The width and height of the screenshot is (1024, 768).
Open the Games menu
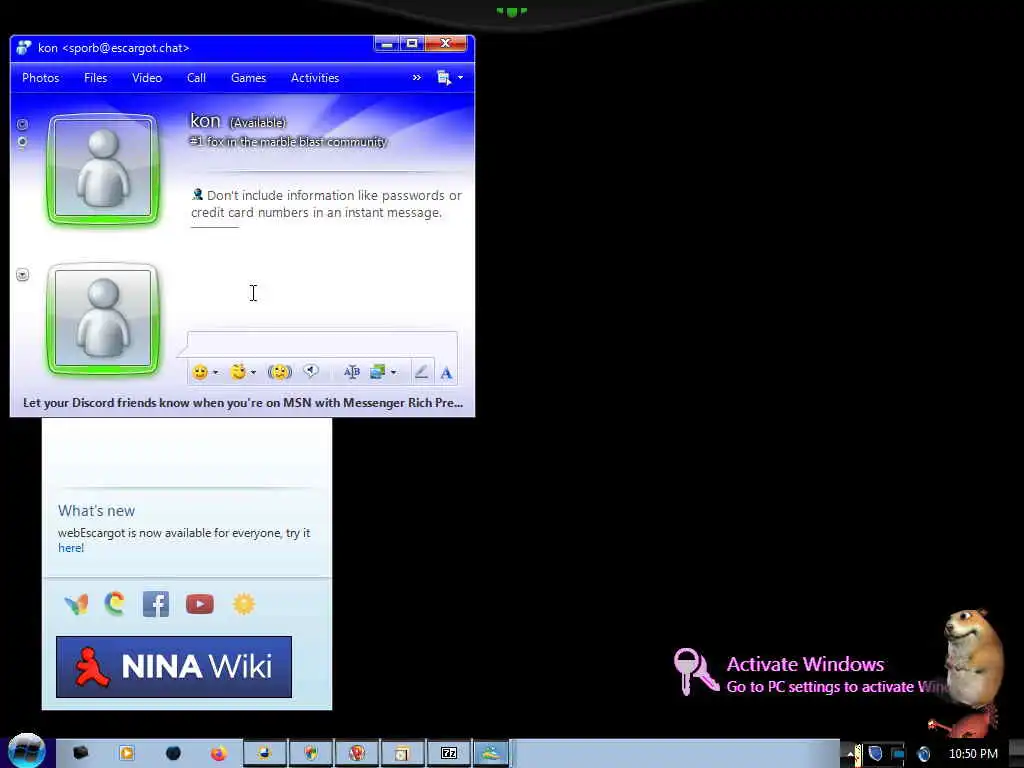[248, 78]
